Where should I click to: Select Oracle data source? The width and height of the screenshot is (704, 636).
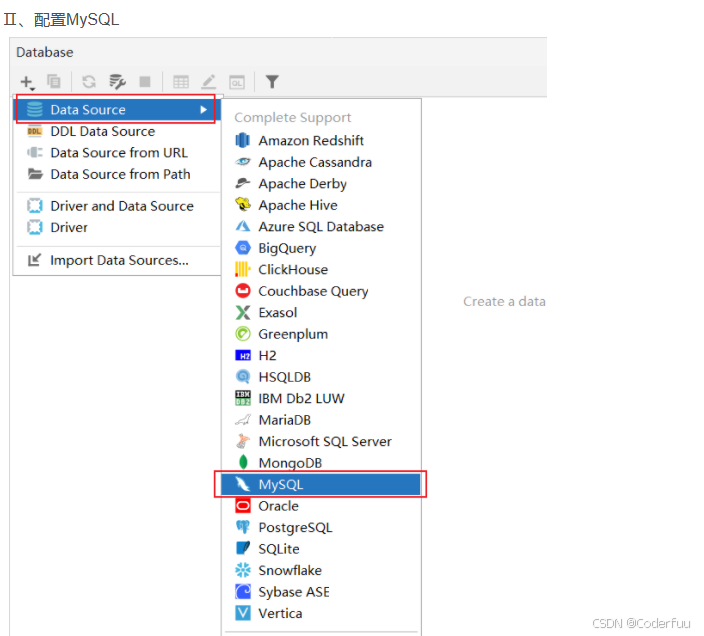(x=321, y=506)
